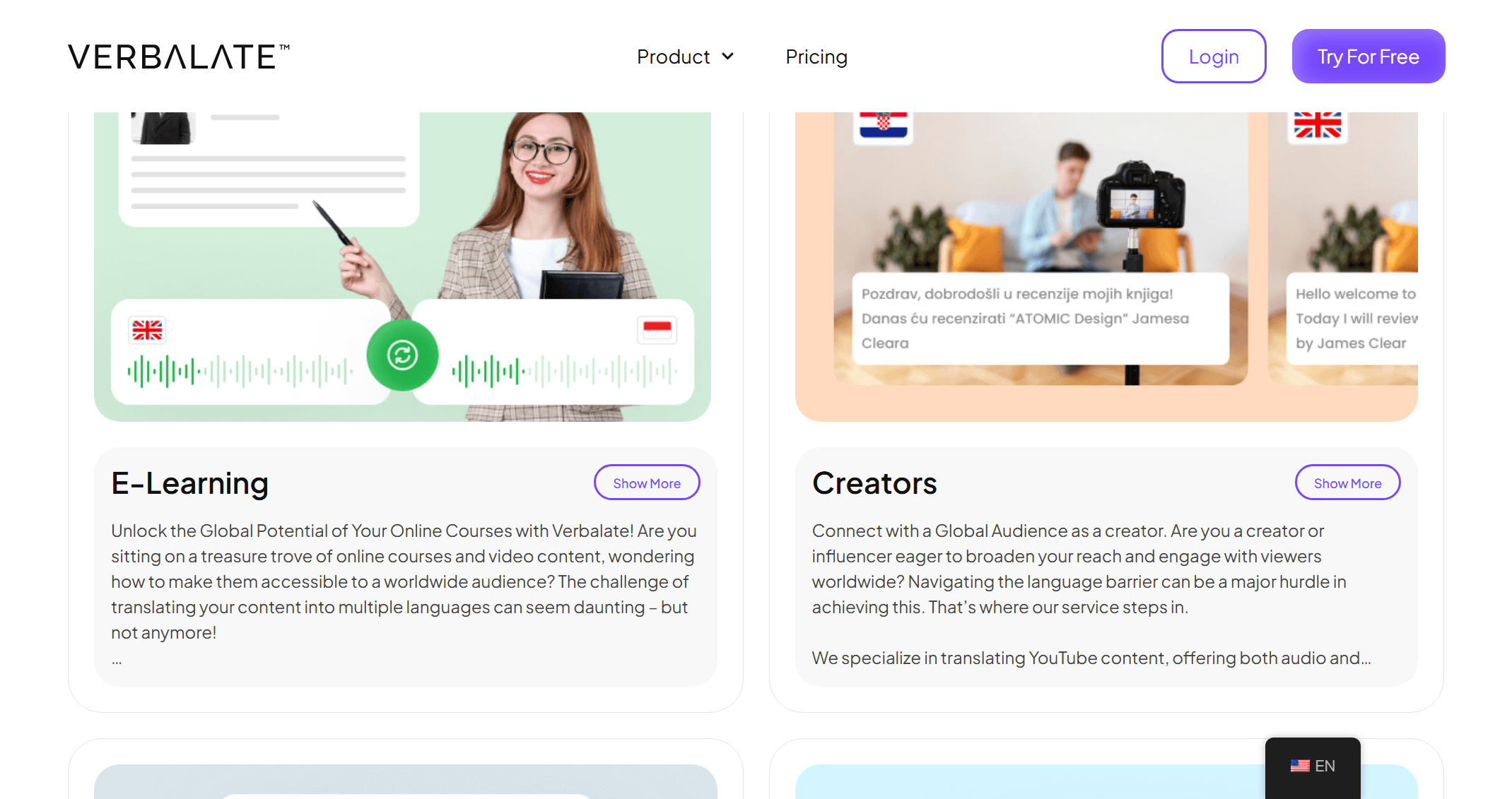Image resolution: width=1512 pixels, height=799 pixels.
Task: Click the Croatian subtitle caption box
Action: (x=1041, y=319)
